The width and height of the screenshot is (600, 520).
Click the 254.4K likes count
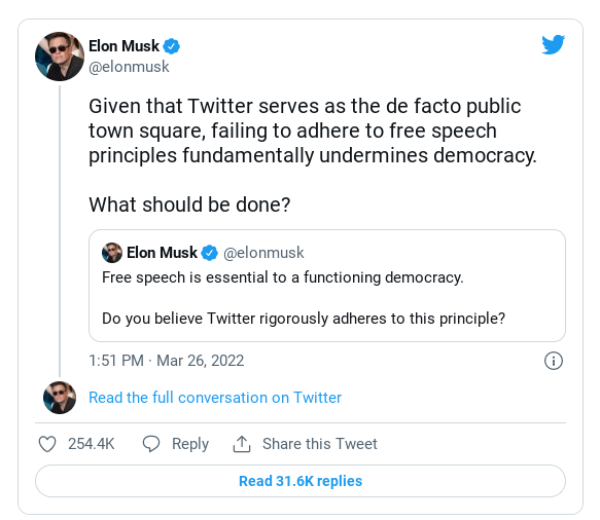click(91, 444)
